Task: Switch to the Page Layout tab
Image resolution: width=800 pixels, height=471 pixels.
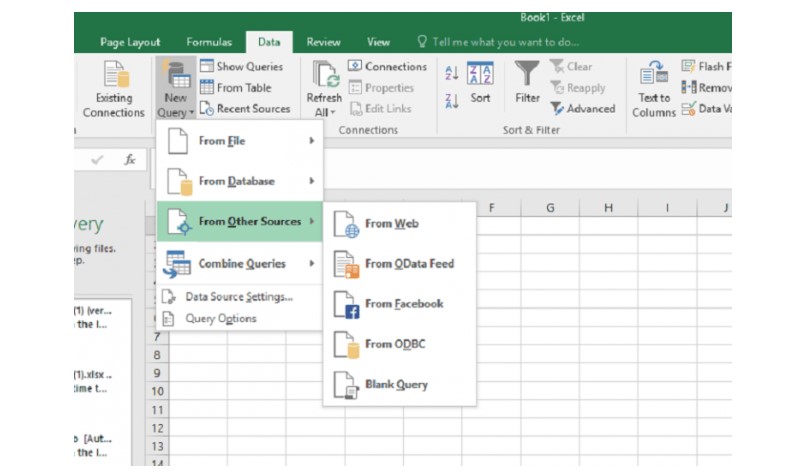Action: (x=130, y=42)
